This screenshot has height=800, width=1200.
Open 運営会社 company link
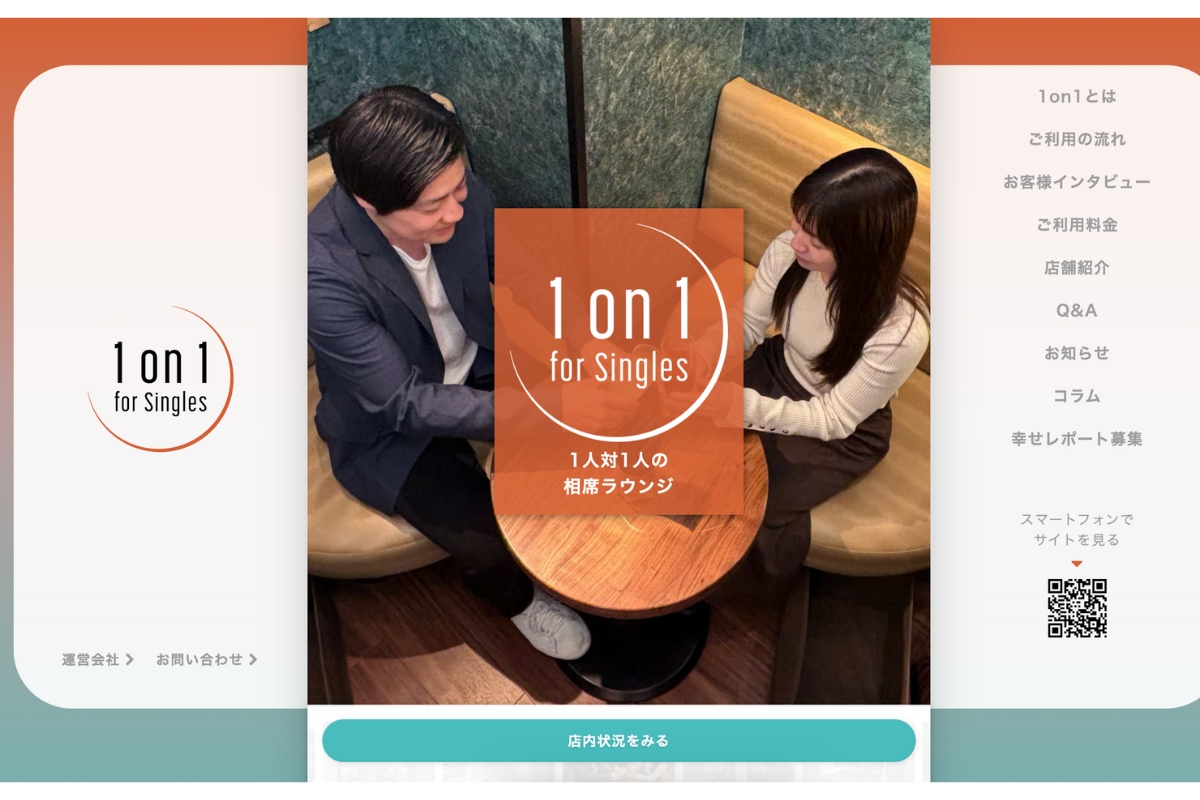tap(91, 660)
